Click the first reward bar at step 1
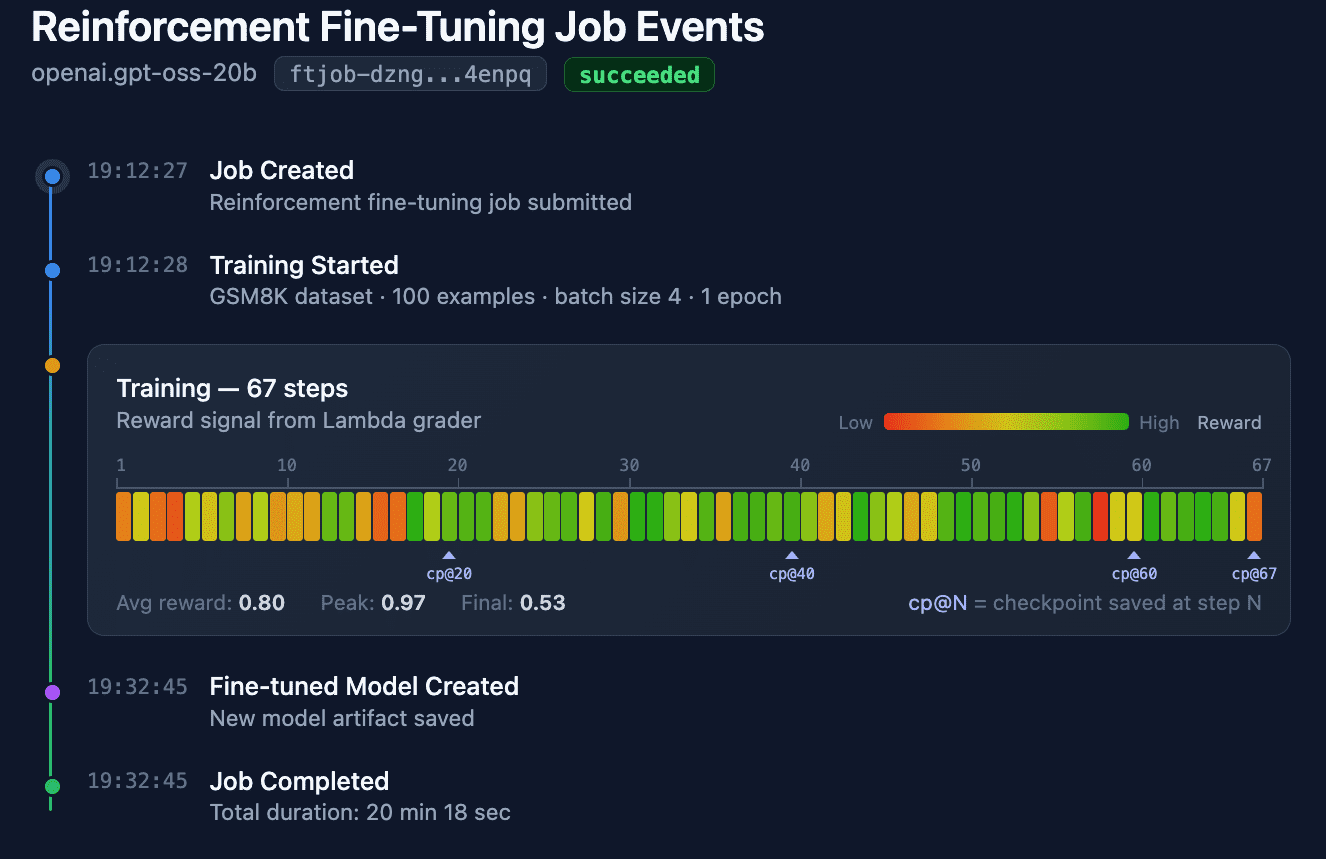The width and height of the screenshot is (1326, 859). click(124, 516)
